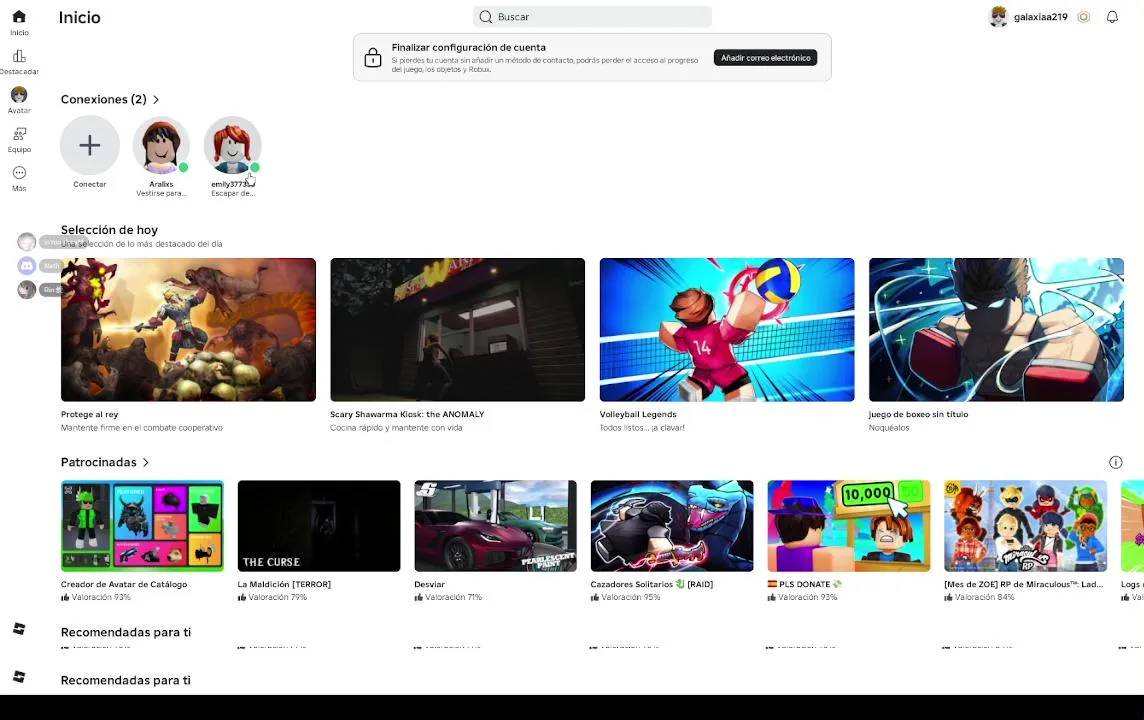Open Desviar car game thumbnail

point(495,526)
